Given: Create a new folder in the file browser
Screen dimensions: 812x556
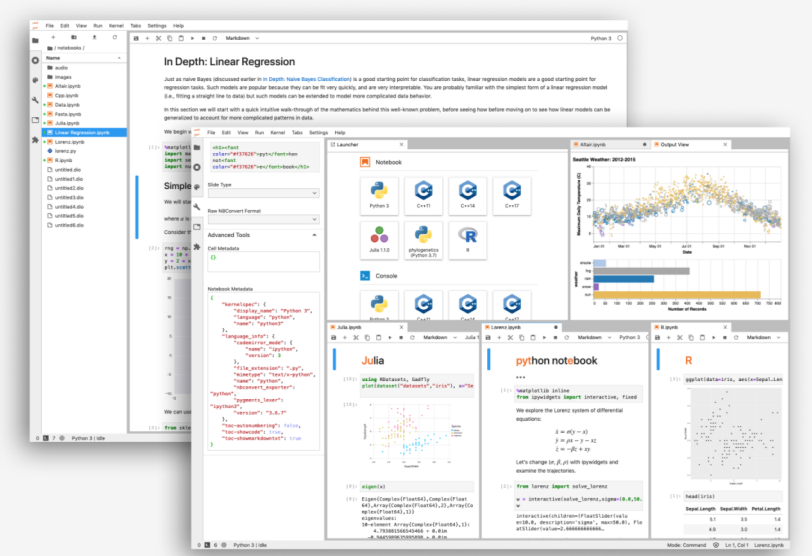Looking at the screenshot, I should [74, 37].
